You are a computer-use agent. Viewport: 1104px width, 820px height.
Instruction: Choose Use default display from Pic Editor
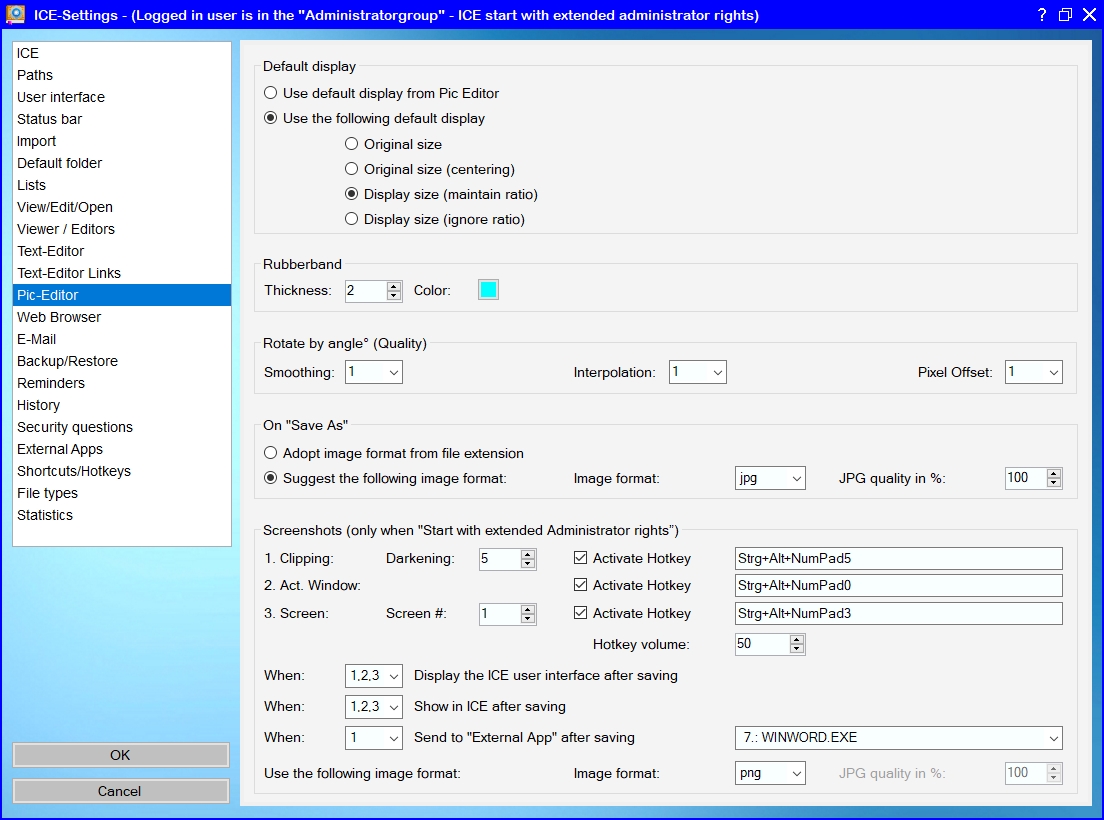[271, 93]
